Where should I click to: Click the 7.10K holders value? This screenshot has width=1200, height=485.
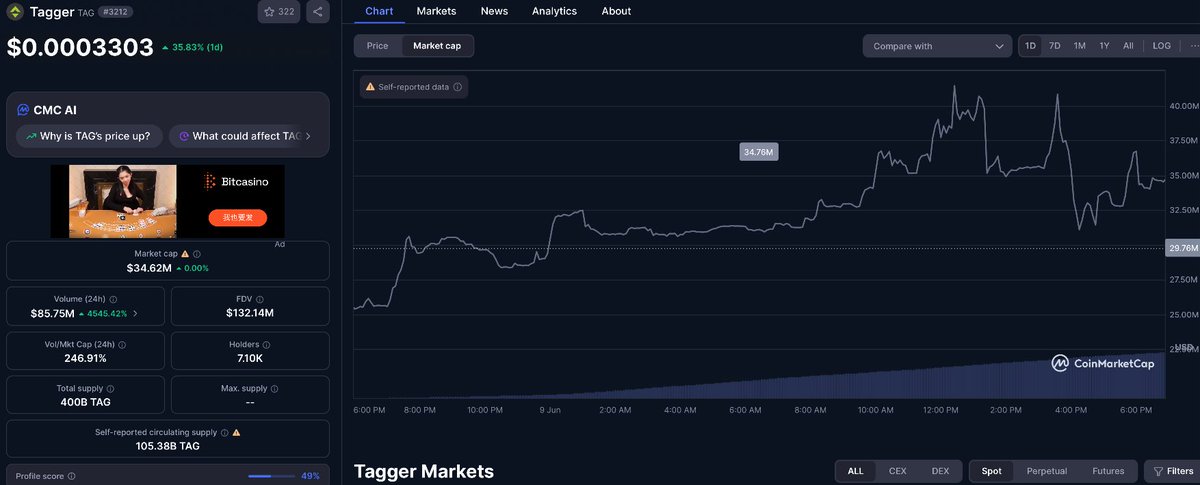point(250,358)
